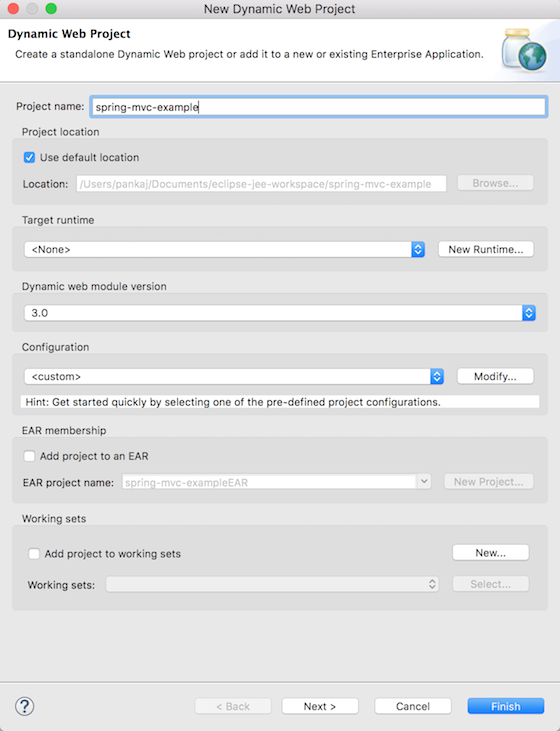The height and width of the screenshot is (731, 560).
Task: Open the Target runtime dropdown
Action: tap(224, 249)
